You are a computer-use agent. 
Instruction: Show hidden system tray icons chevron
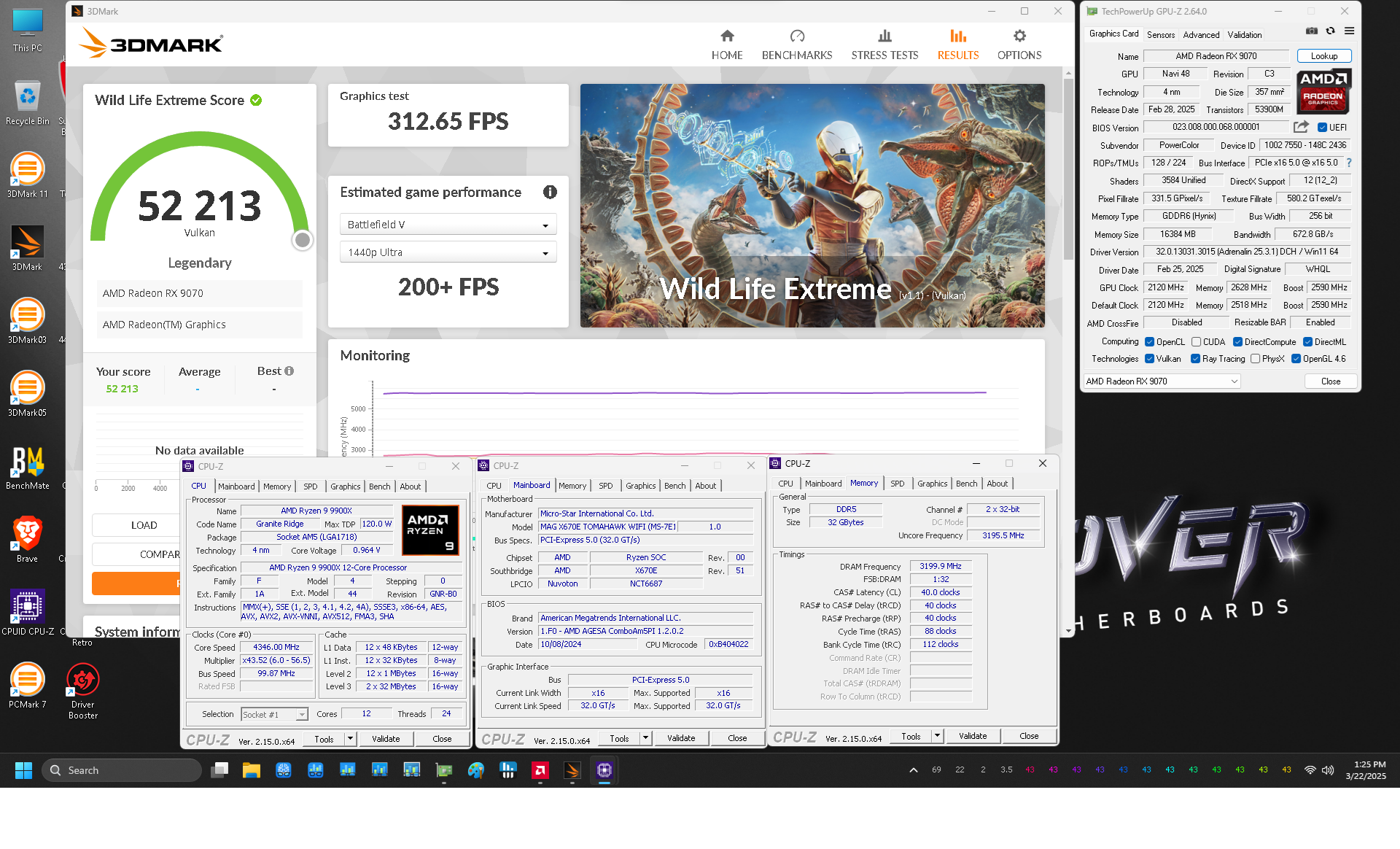click(x=913, y=770)
